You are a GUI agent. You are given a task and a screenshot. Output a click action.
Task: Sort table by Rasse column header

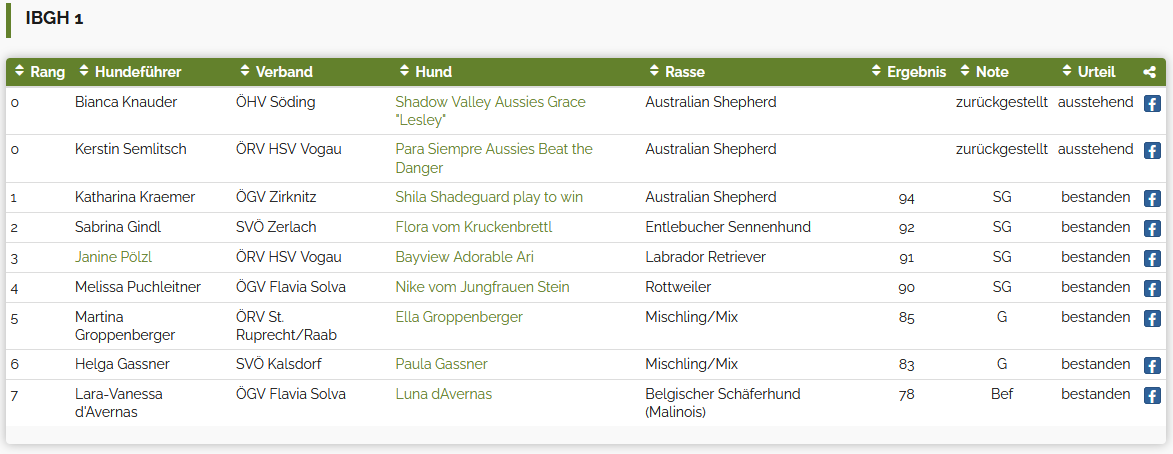click(x=677, y=72)
